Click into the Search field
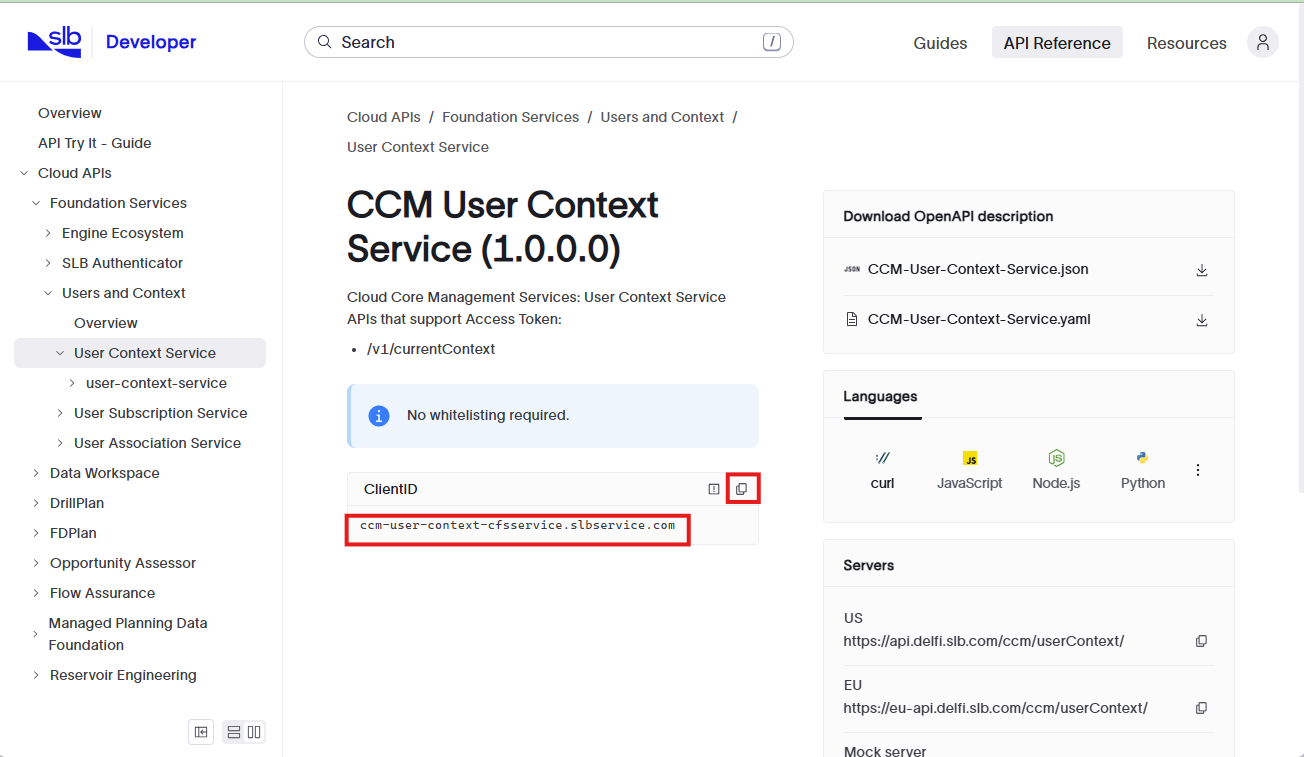The image size is (1304, 757). [x=548, y=42]
